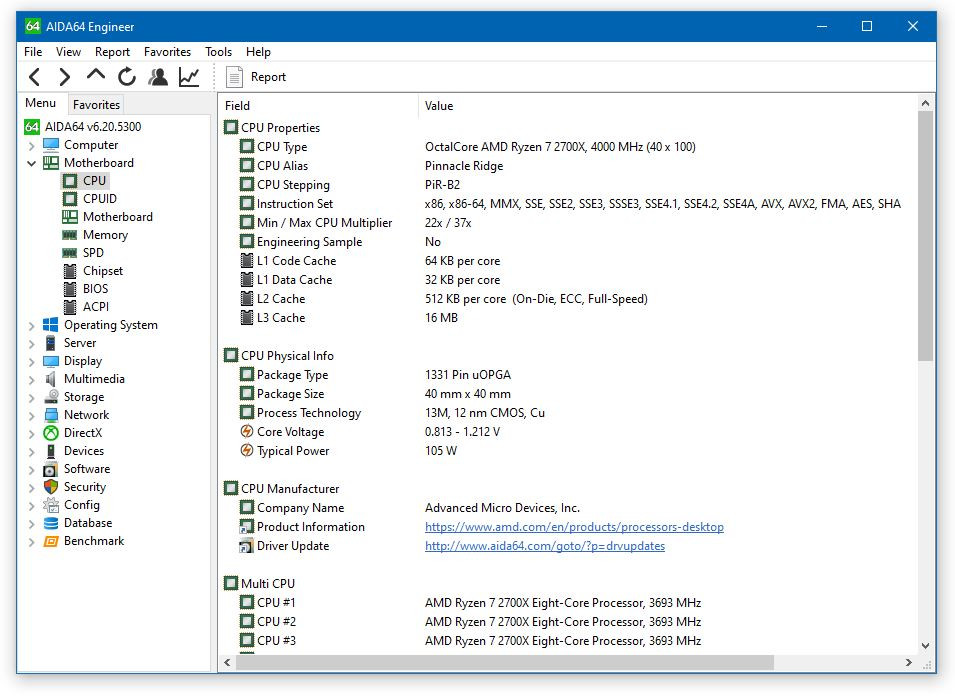Switch to the Favorites tab
This screenshot has height=696, width=955.
pyautogui.click(x=96, y=105)
